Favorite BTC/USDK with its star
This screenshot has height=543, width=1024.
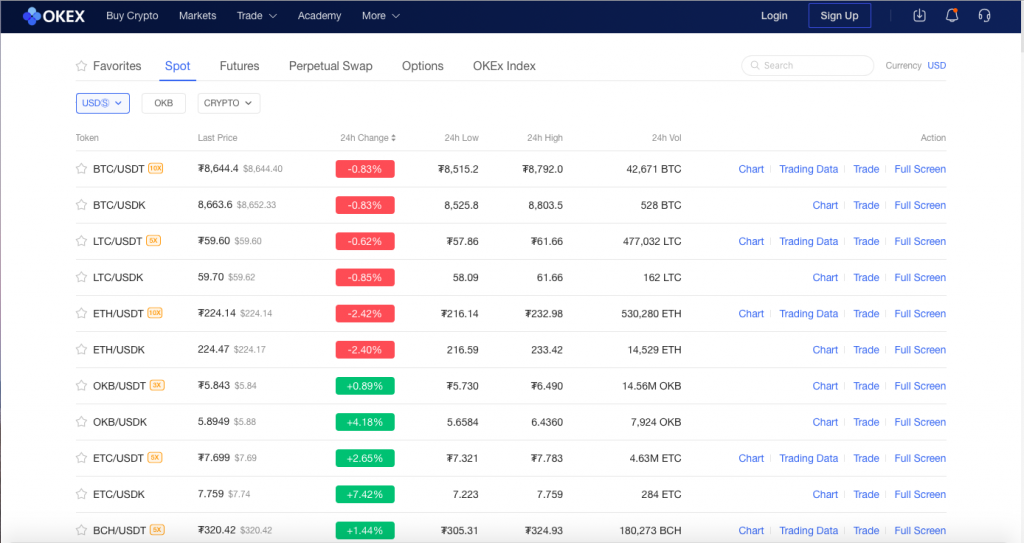(x=81, y=205)
